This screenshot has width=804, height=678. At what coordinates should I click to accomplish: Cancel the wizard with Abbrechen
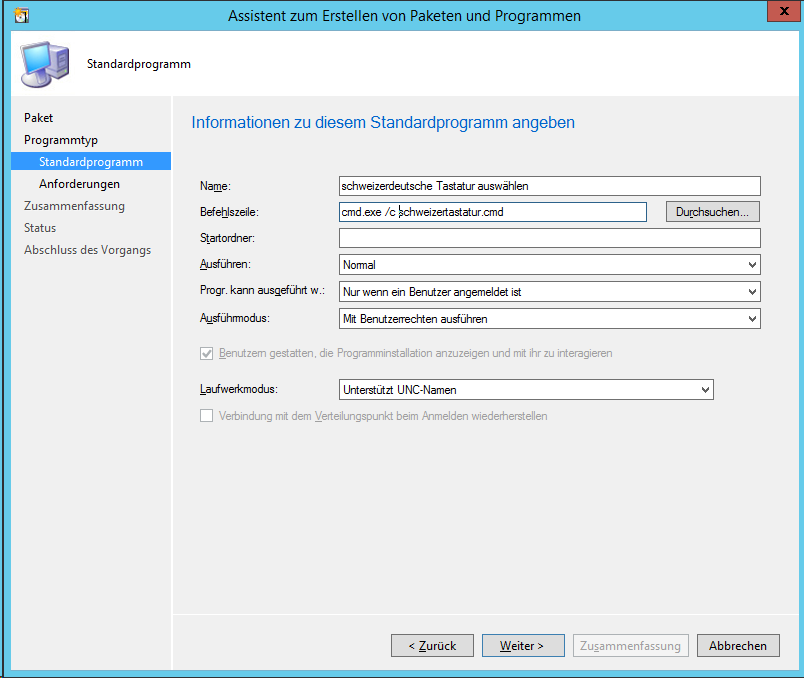coord(738,646)
